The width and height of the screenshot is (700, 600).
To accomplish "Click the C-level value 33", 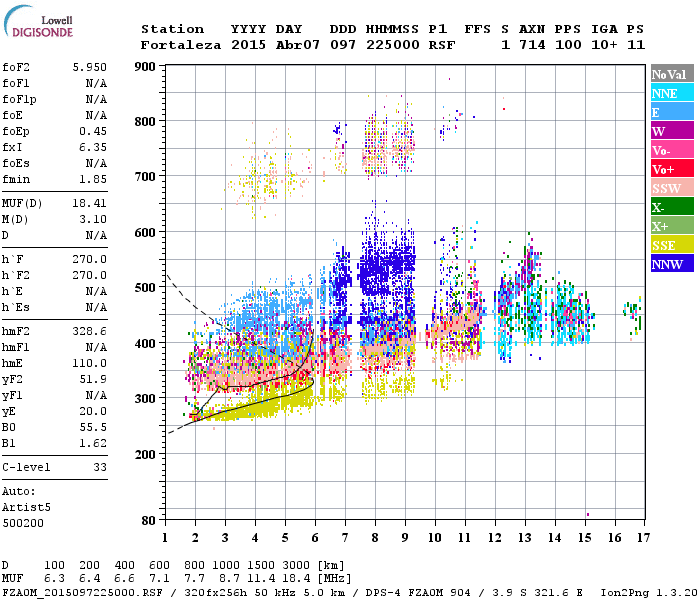I will pyautogui.click(x=100, y=466).
